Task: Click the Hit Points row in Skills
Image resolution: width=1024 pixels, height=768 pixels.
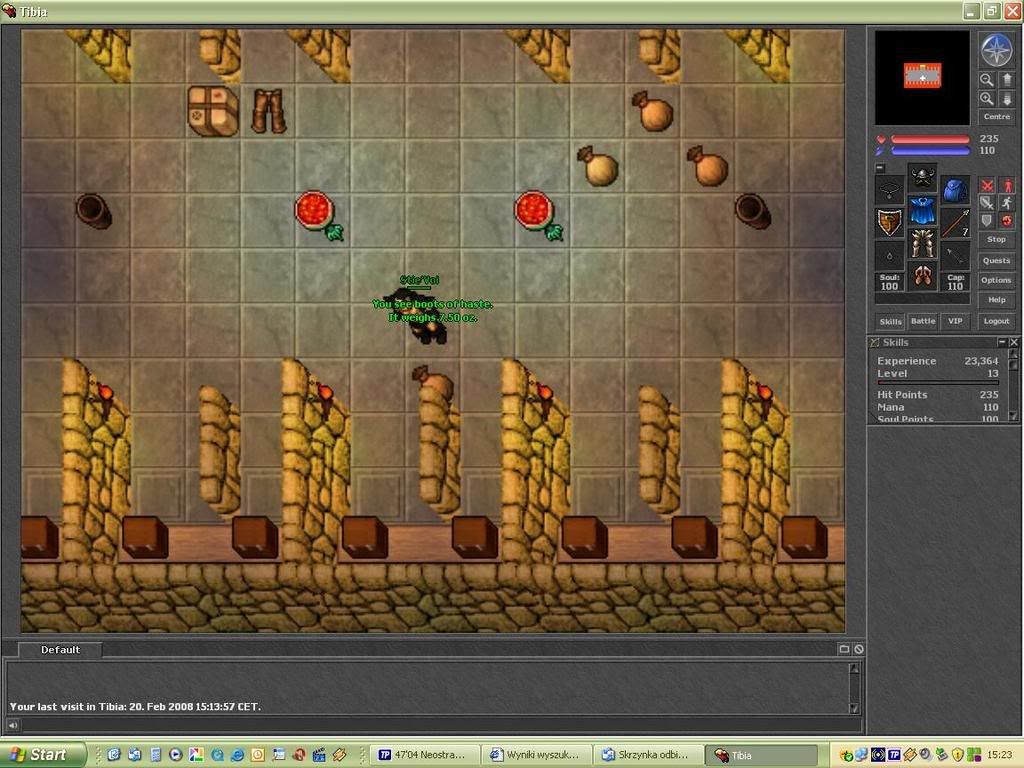Action: 938,395
